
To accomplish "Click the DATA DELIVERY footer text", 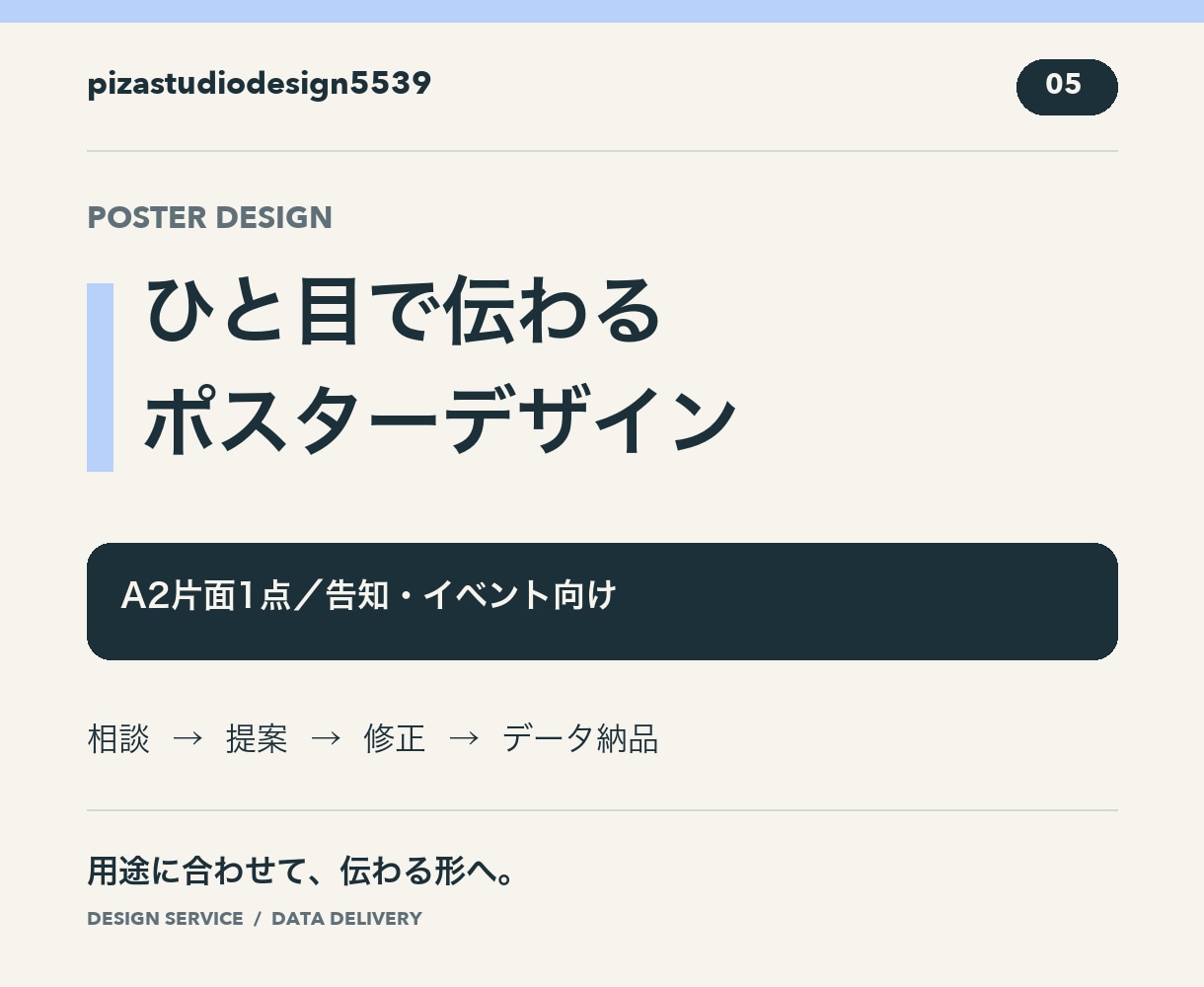I will (x=346, y=919).
